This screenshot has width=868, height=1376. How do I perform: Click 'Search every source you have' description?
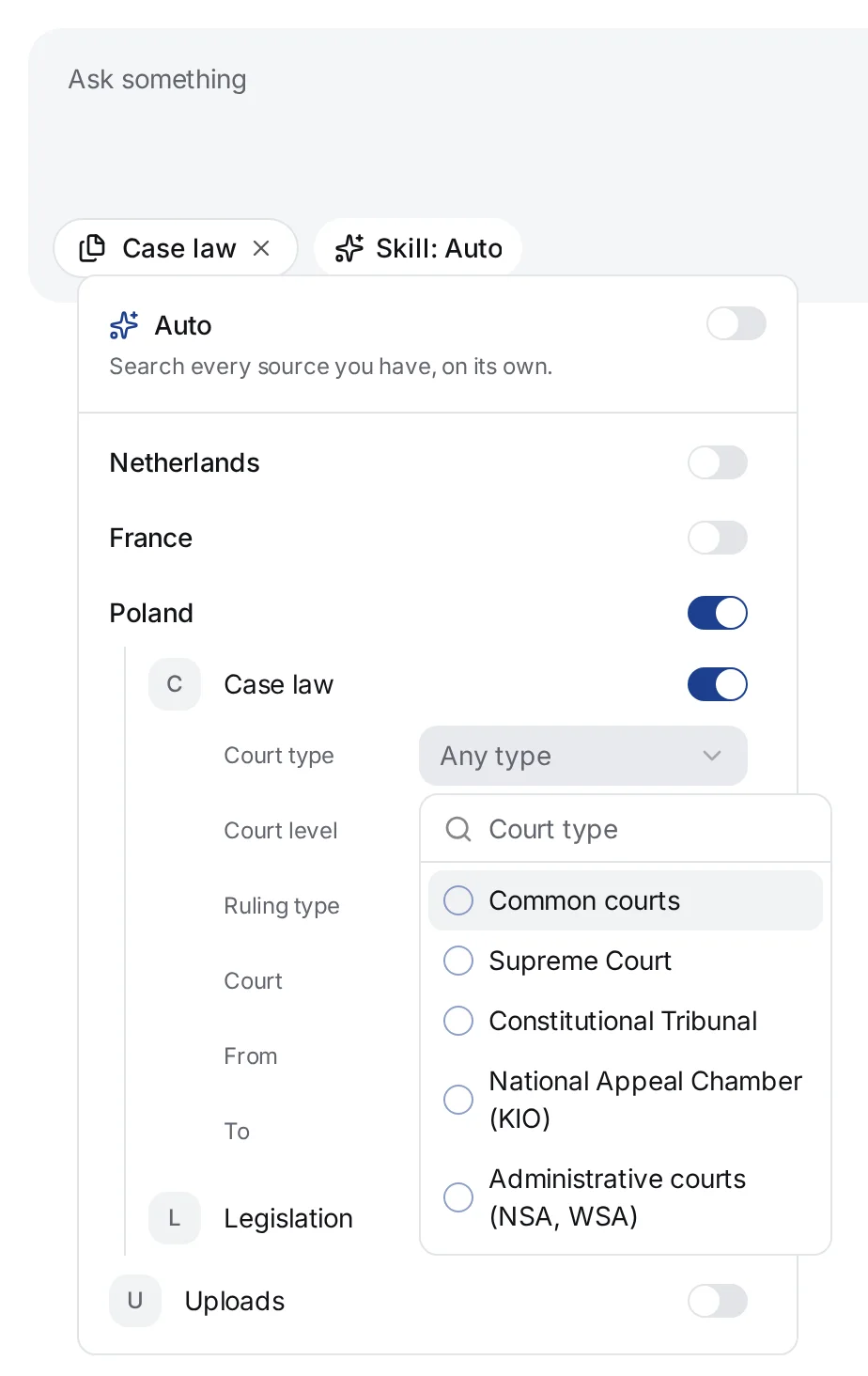click(331, 367)
